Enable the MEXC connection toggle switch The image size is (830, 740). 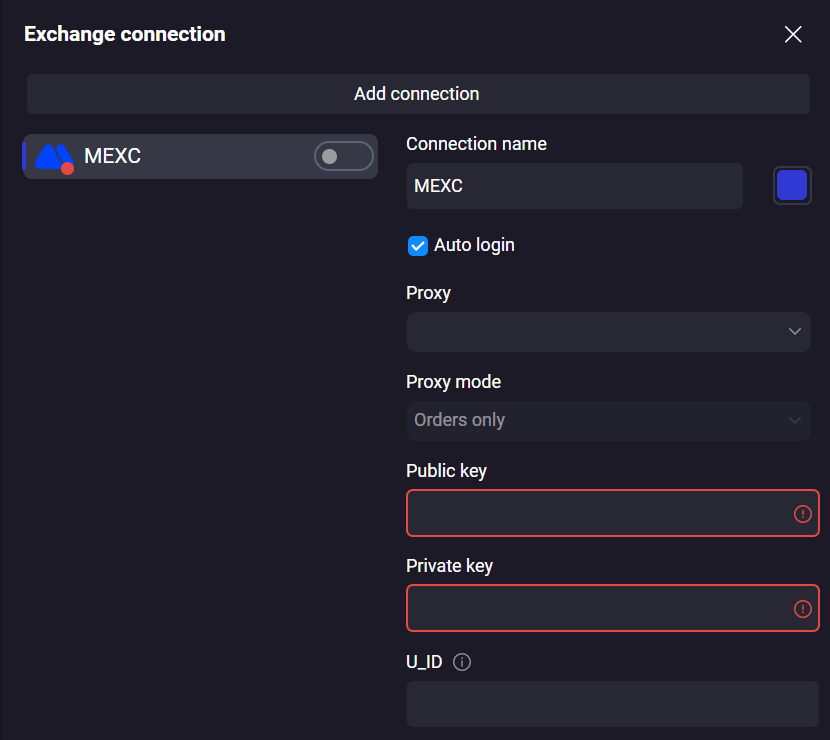pos(343,156)
